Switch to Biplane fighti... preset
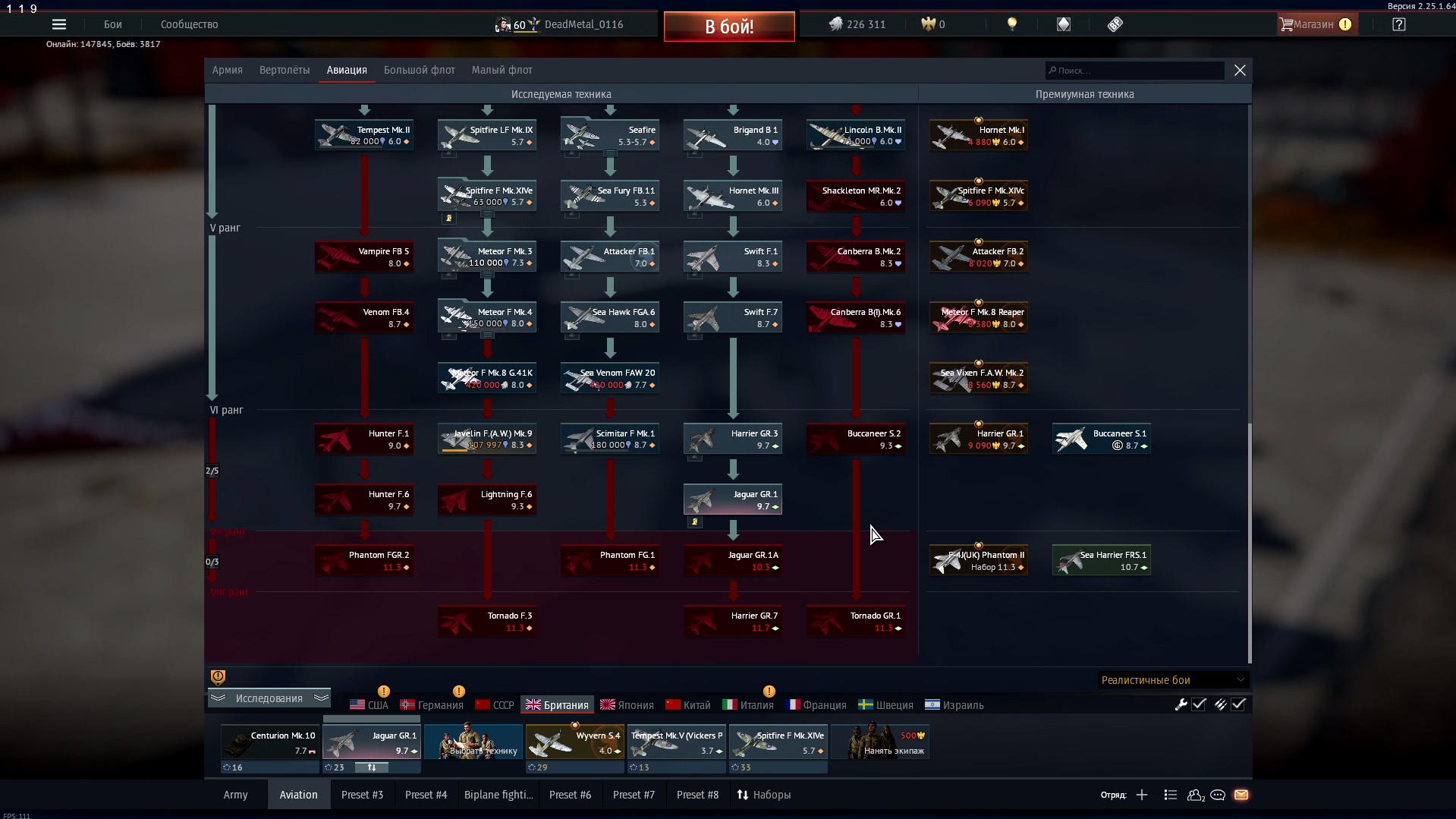The image size is (1456, 819). click(x=498, y=795)
